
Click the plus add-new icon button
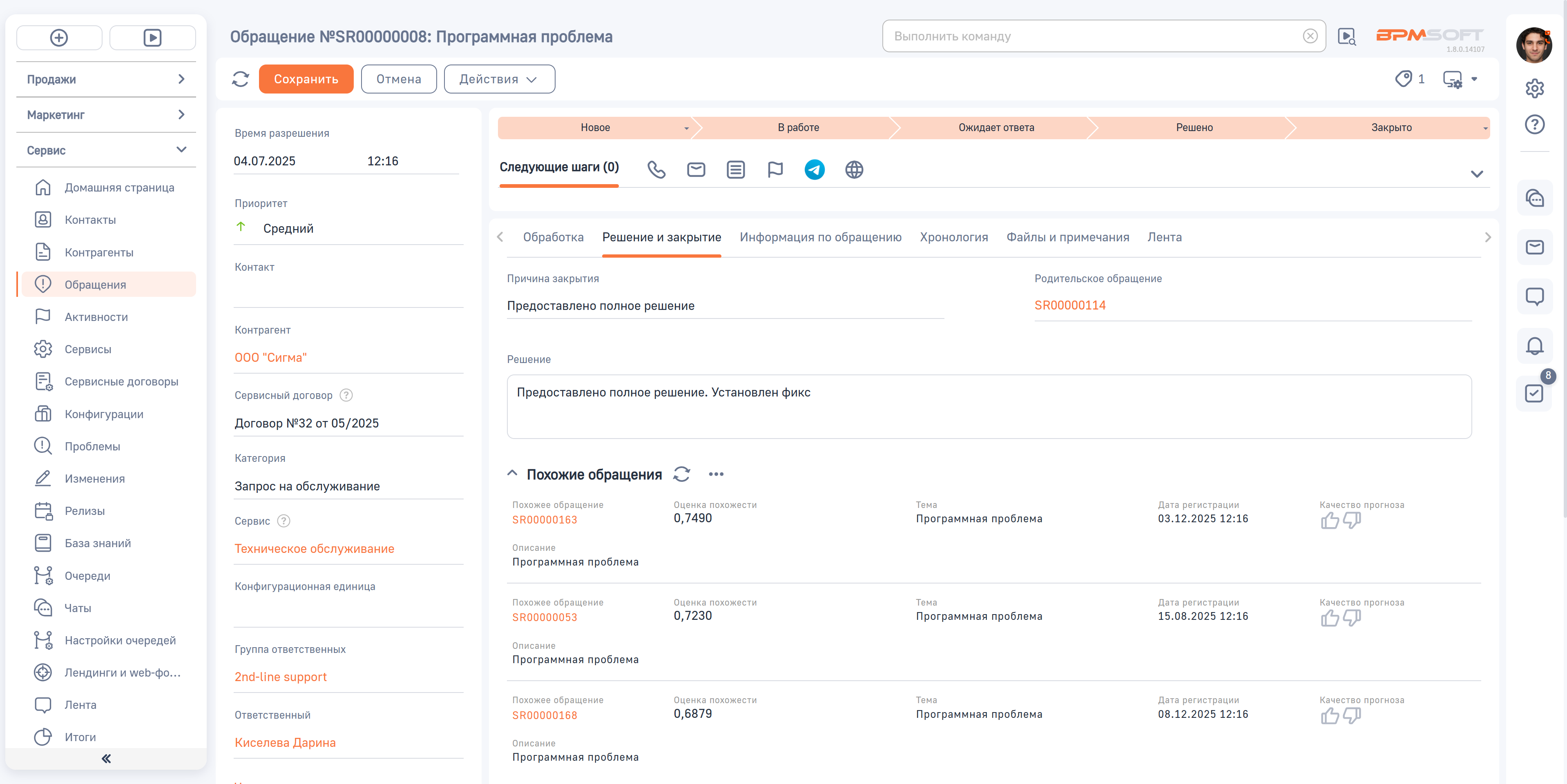point(59,38)
